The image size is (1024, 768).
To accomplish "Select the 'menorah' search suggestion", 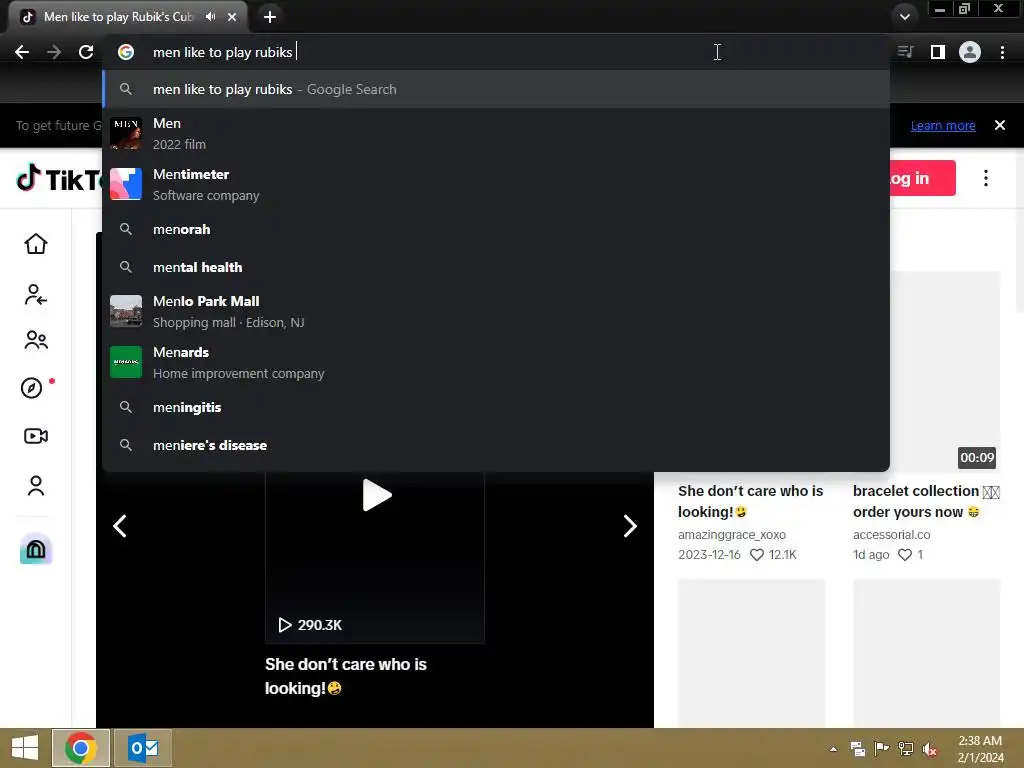I will click(x=496, y=229).
